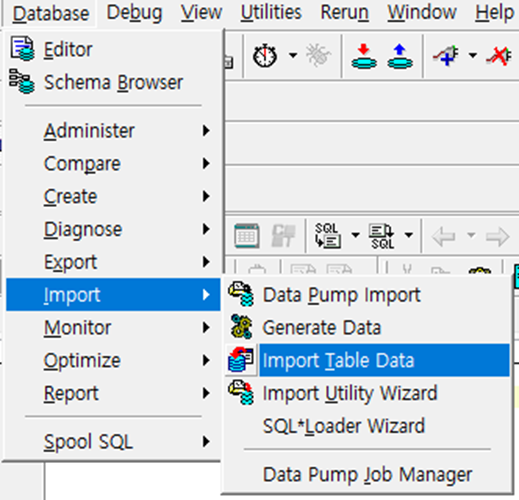The image size is (519, 500).
Task: Click the red down-arrow database icon
Action: [x=364, y=56]
